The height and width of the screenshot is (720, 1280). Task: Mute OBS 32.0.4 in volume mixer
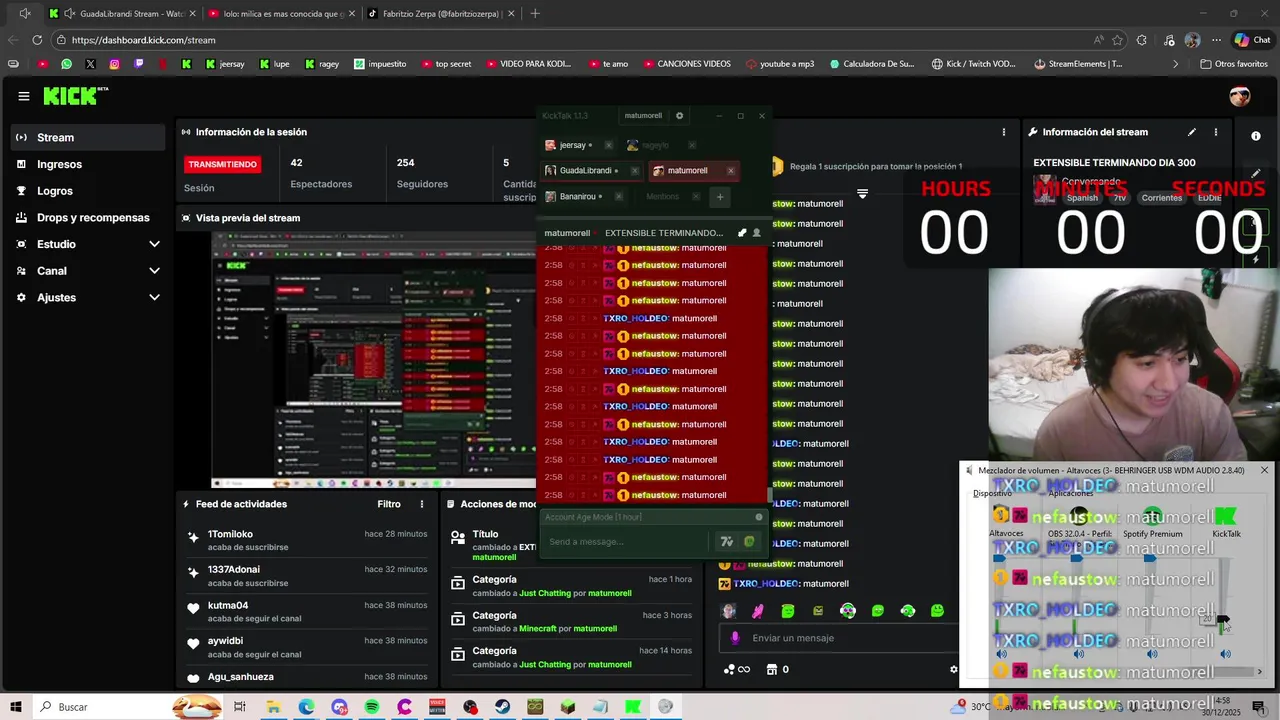pyautogui.click(x=1078, y=654)
